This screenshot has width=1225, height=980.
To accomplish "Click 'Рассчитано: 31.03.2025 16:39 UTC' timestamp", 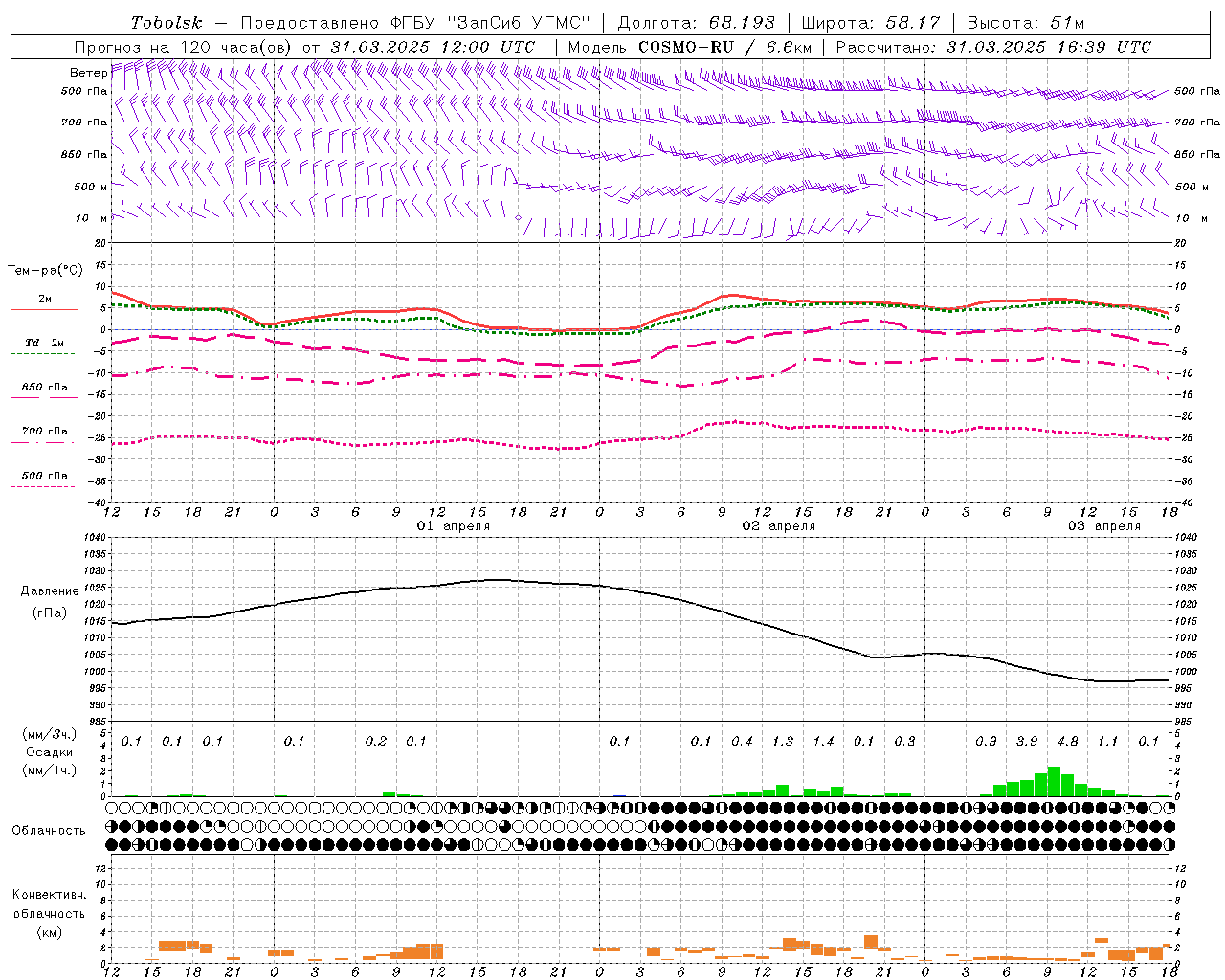I will 993,47.
